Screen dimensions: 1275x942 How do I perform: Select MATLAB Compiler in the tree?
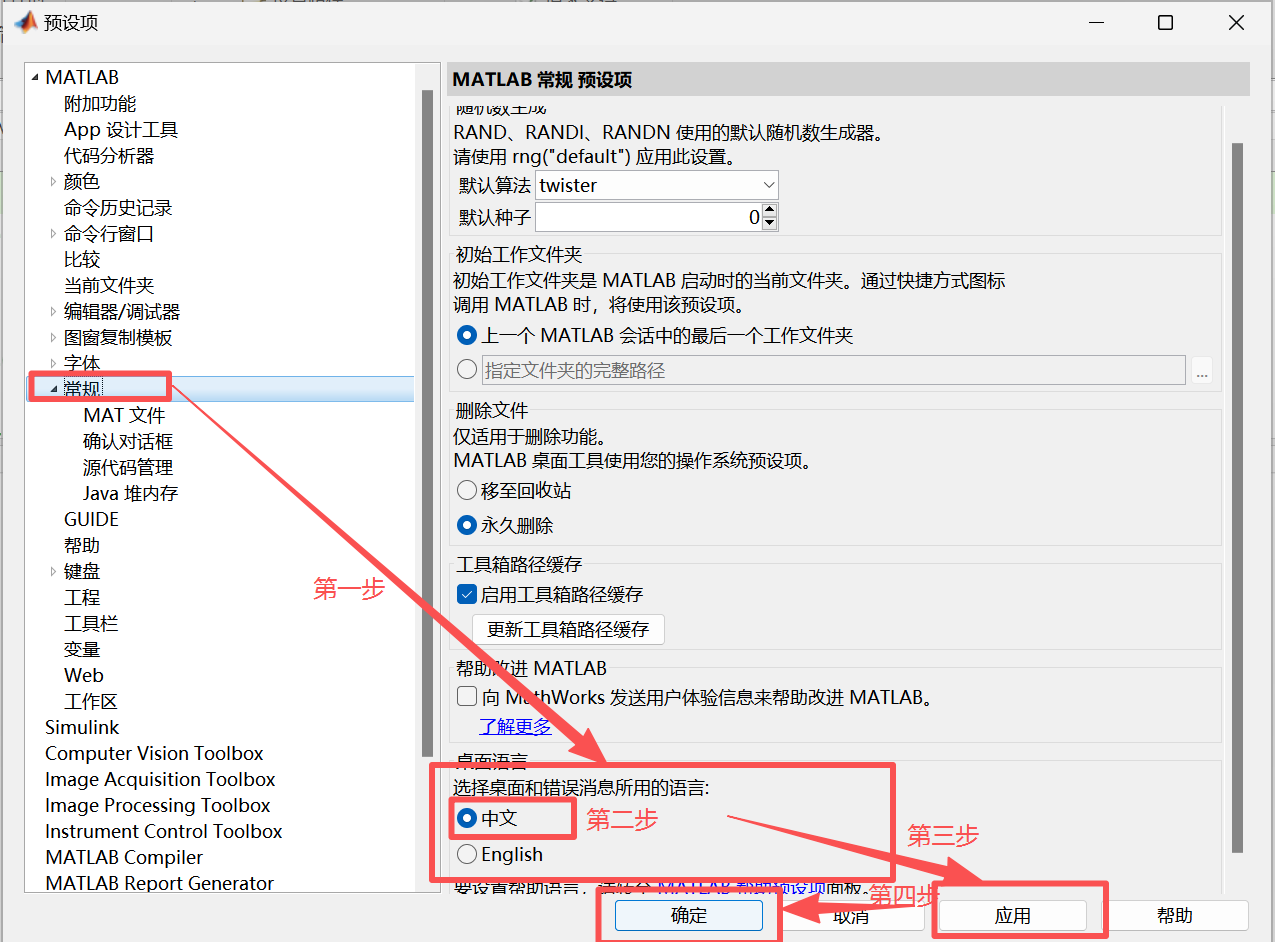point(124,858)
